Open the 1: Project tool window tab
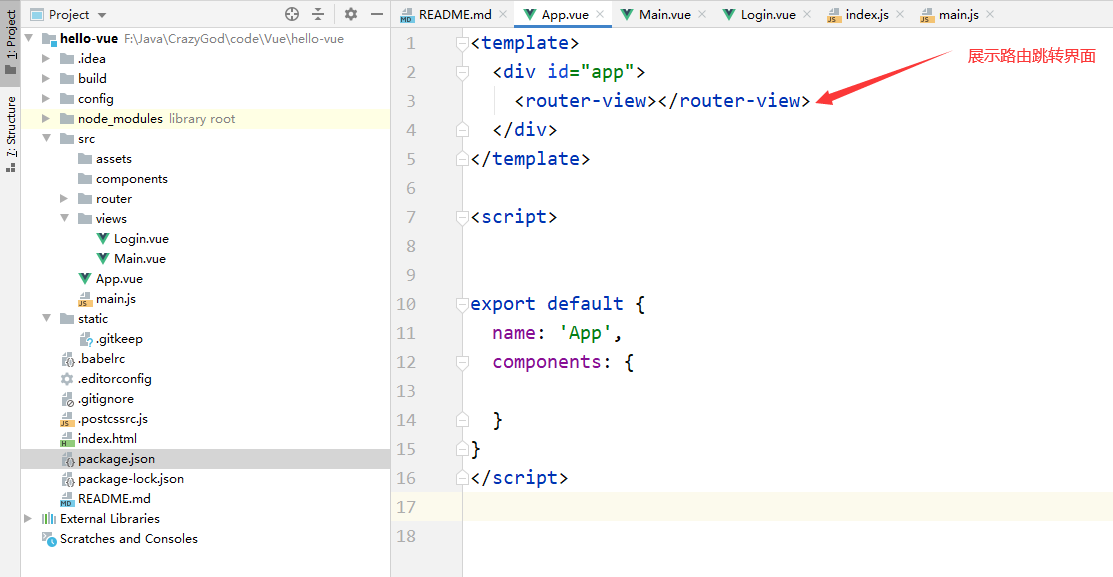Viewport: 1113px width, 577px height. click(11, 41)
